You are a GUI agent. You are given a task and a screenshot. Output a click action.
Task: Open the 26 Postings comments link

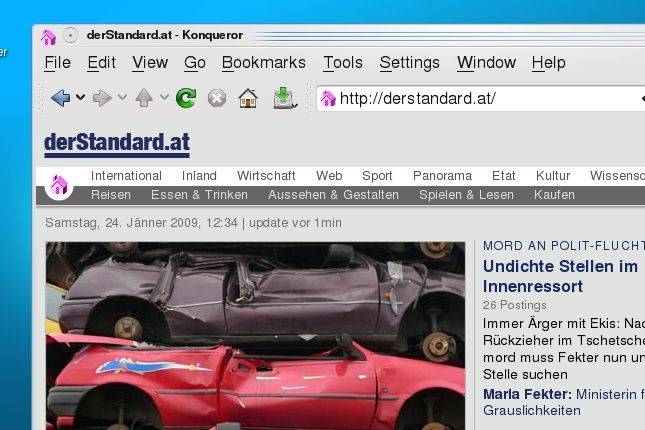(x=515, y=305)
